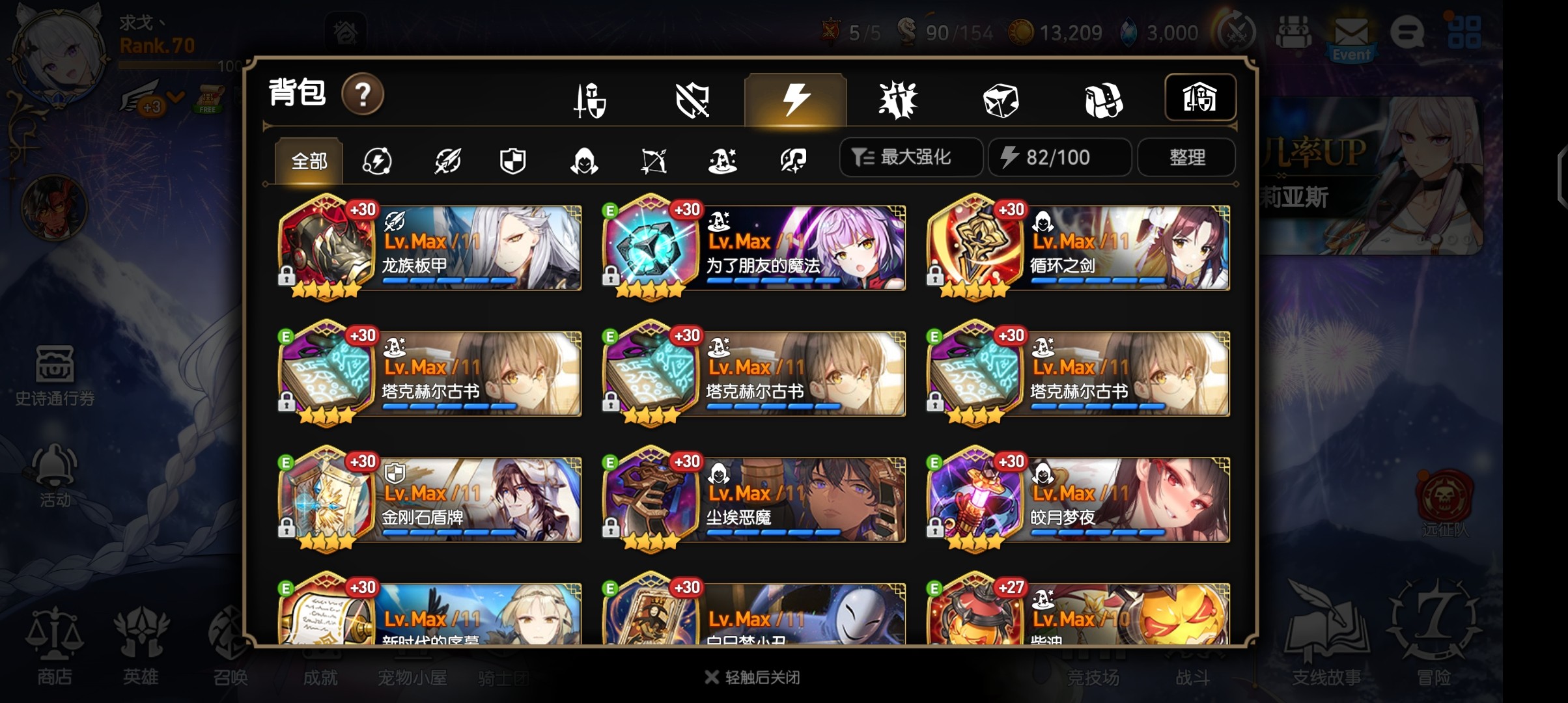Open the help question mark icon
Viewport: 1568px width, 703px height.
pos(363,95)
